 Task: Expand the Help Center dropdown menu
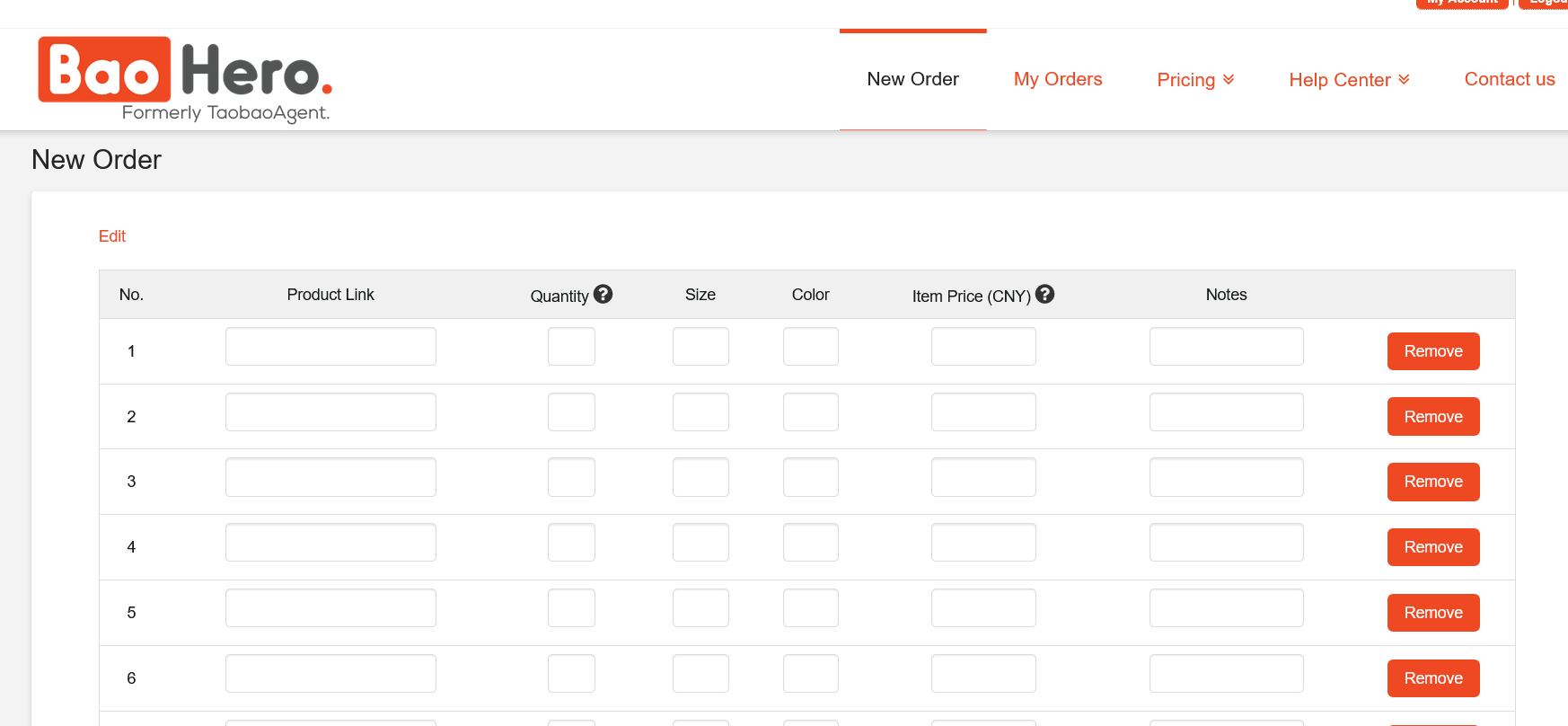(1349, 80)
